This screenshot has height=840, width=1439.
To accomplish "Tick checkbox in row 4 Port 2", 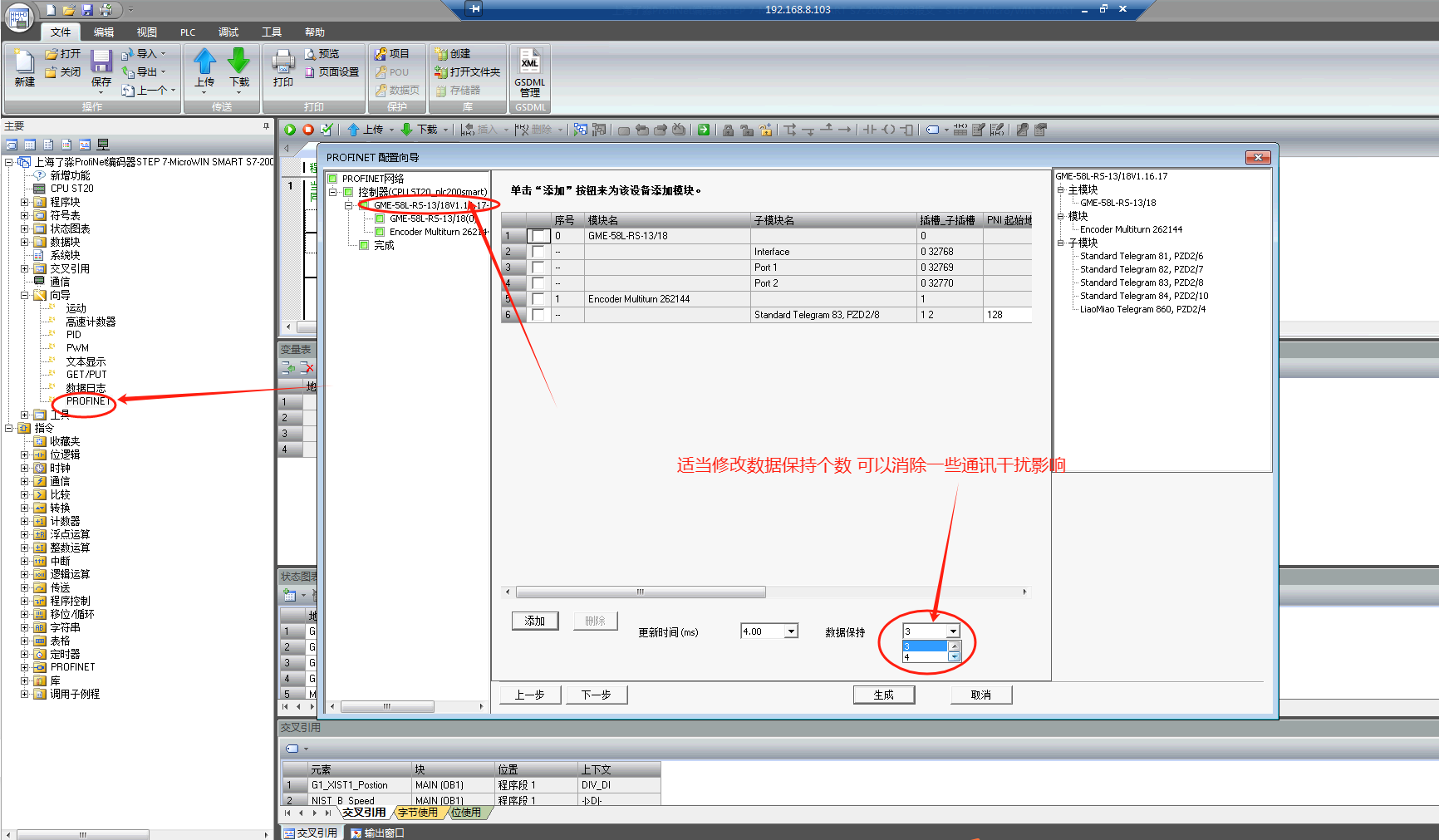I will (x=538, y=283).
